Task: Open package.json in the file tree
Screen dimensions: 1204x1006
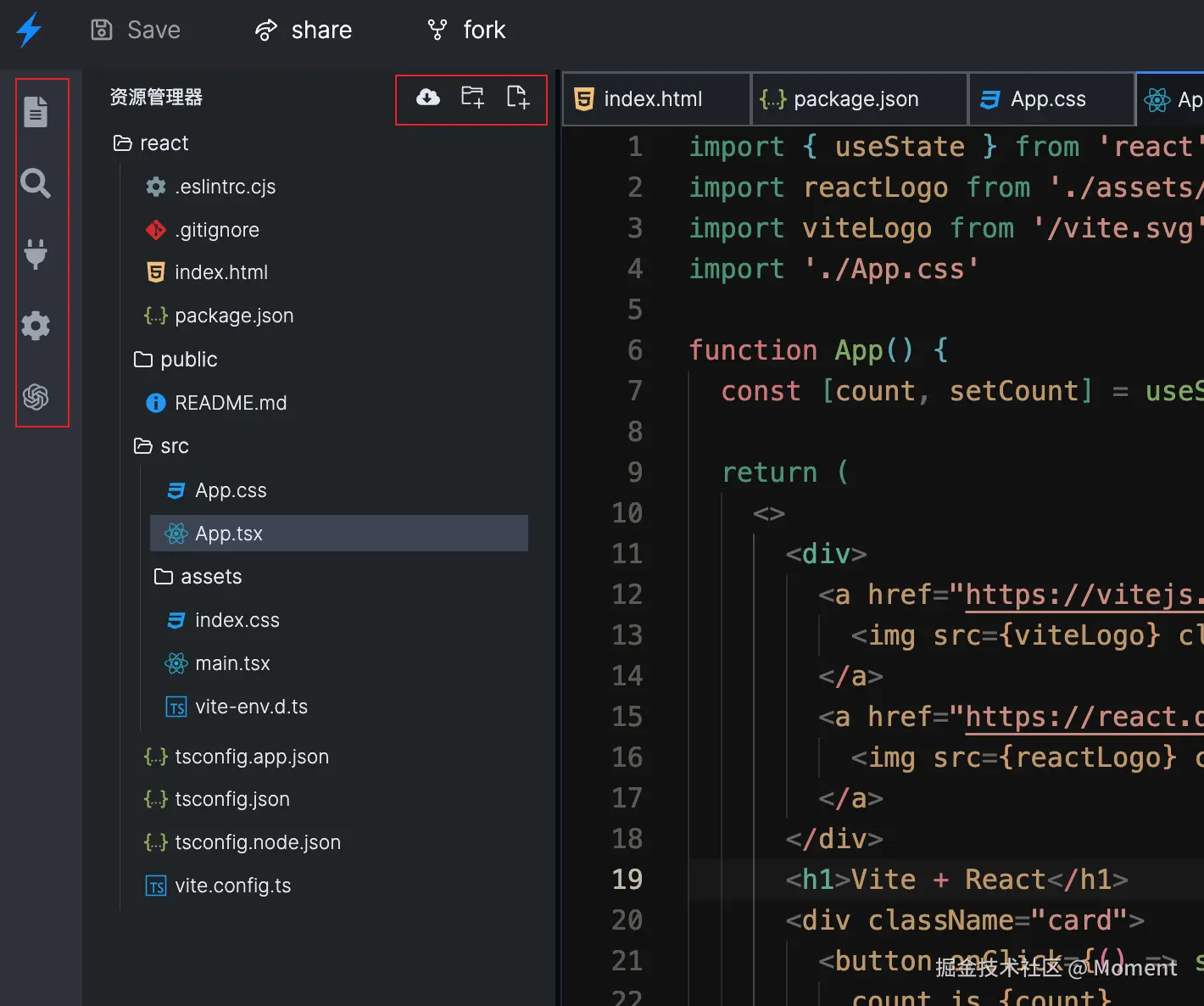Action: point(219,316)
